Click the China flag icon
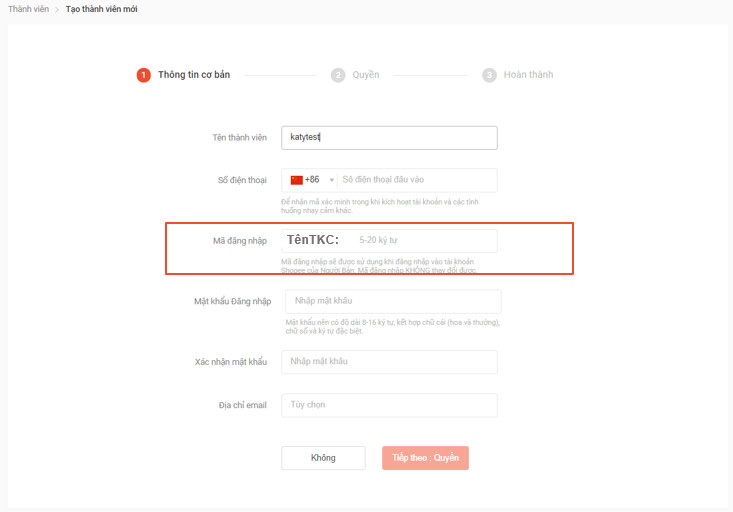Viewport: 733px width, 512px height. [x=296, y=180]
